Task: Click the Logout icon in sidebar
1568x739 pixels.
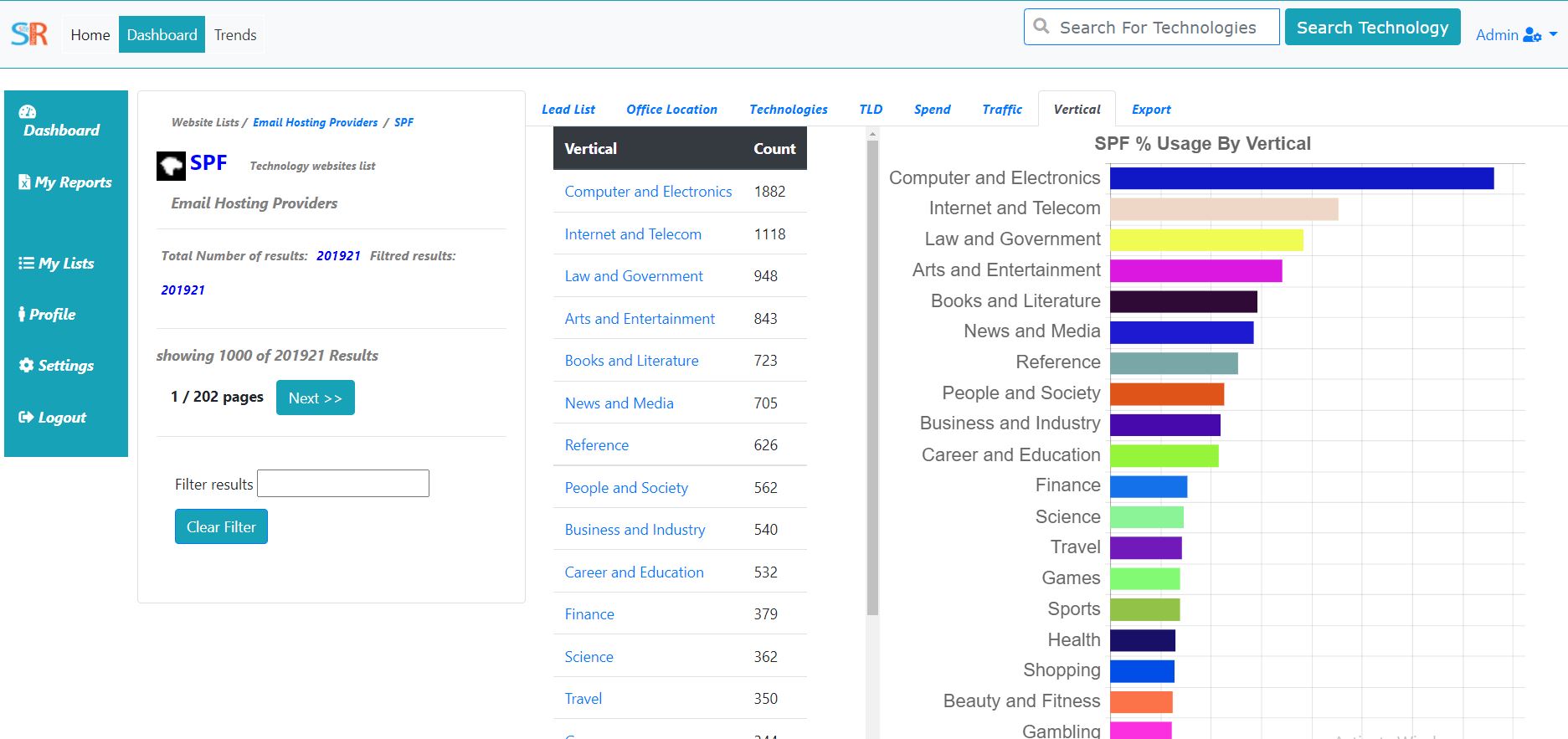Action: (26, 417)
